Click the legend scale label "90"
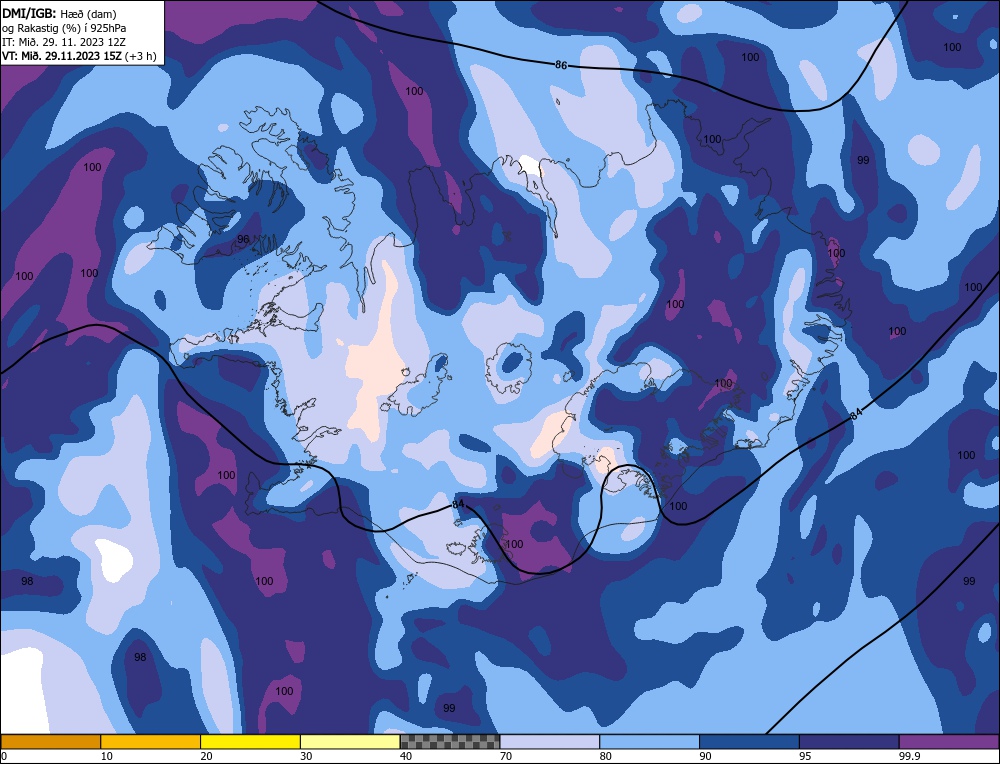Viewport: 1000px width, 764px height. click(x=706, y=756)
